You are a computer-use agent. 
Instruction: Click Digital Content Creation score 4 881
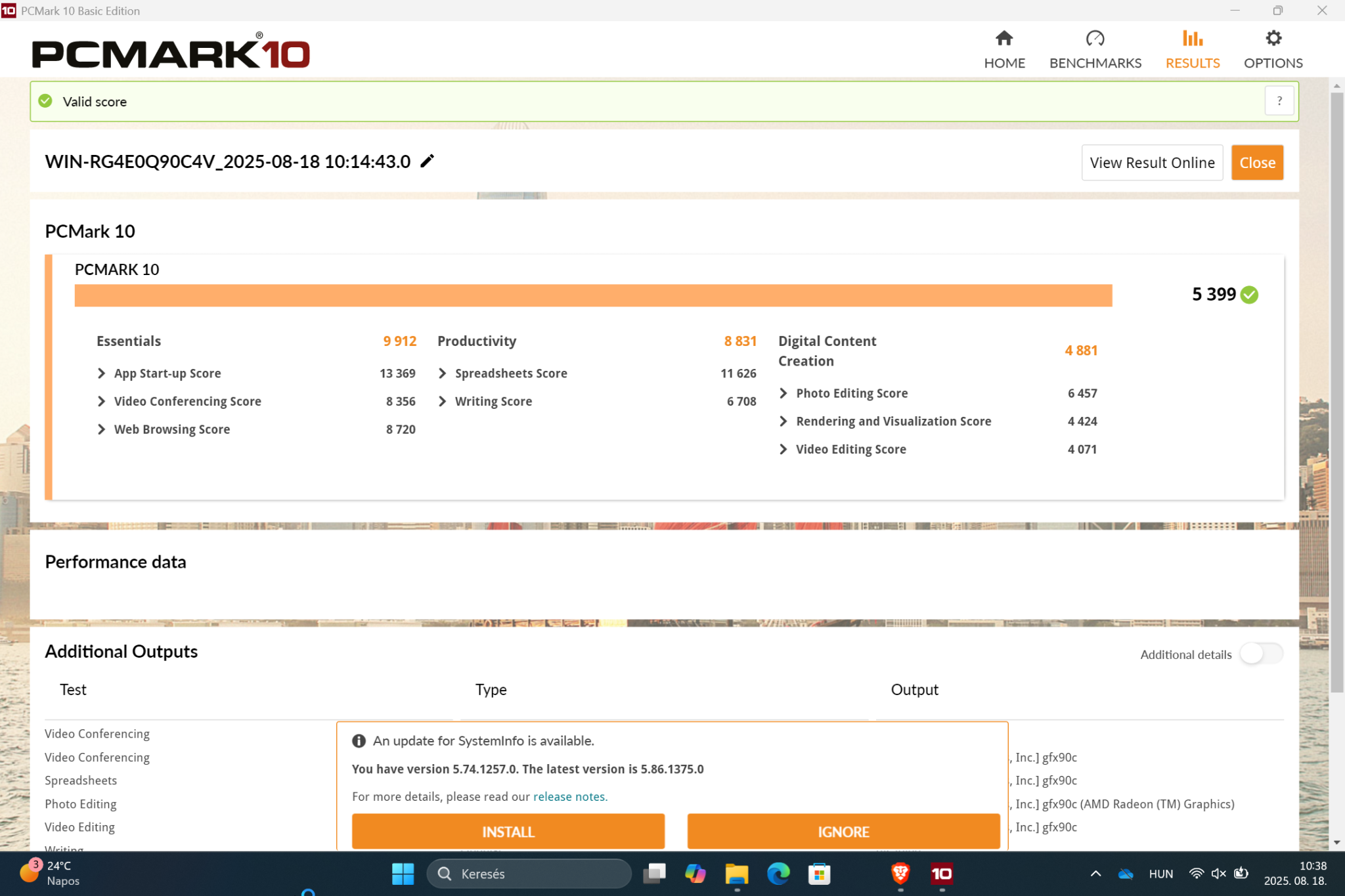tap(1081, 351)
